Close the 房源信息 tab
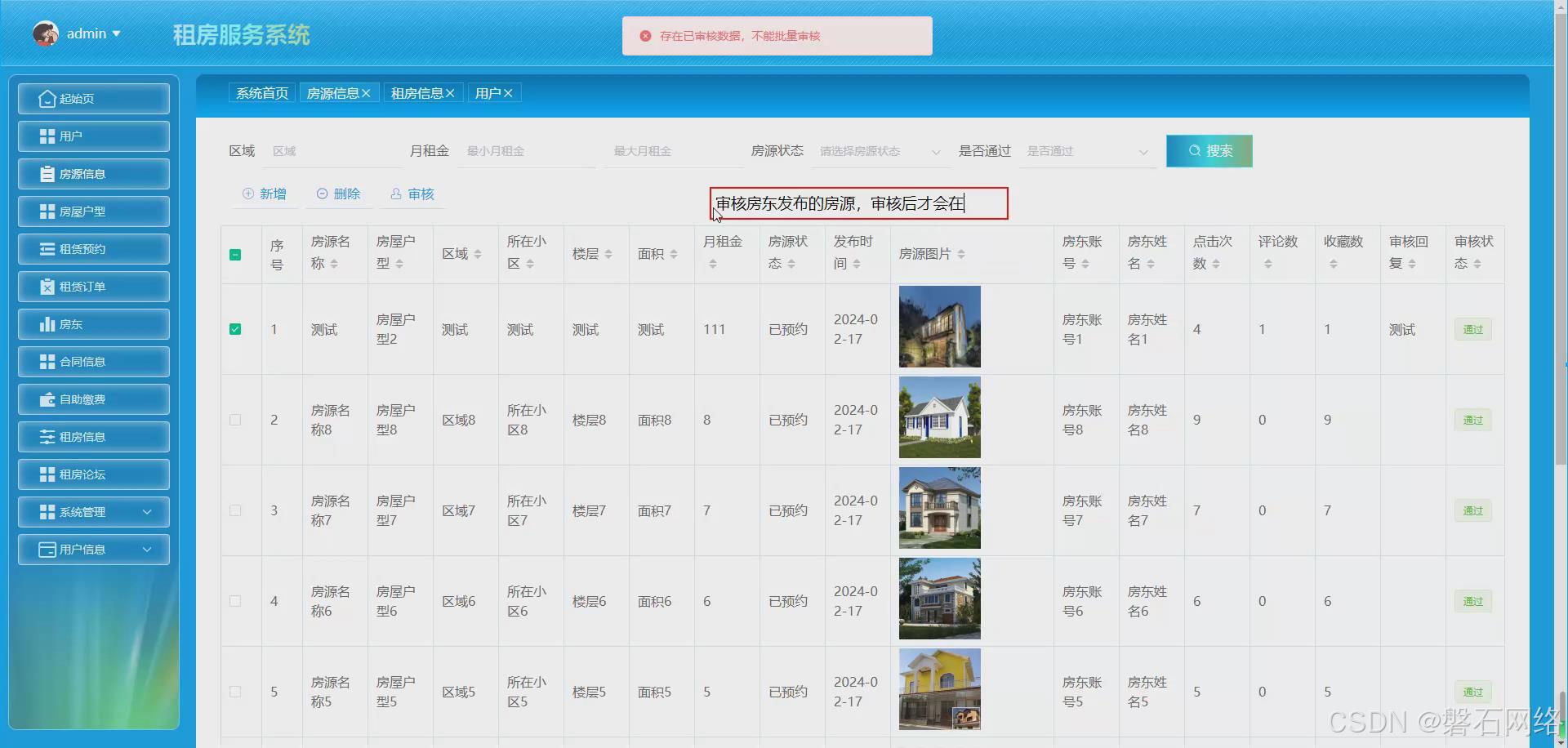The width and height of the screenshot is (1568, 748). point(366,93)
